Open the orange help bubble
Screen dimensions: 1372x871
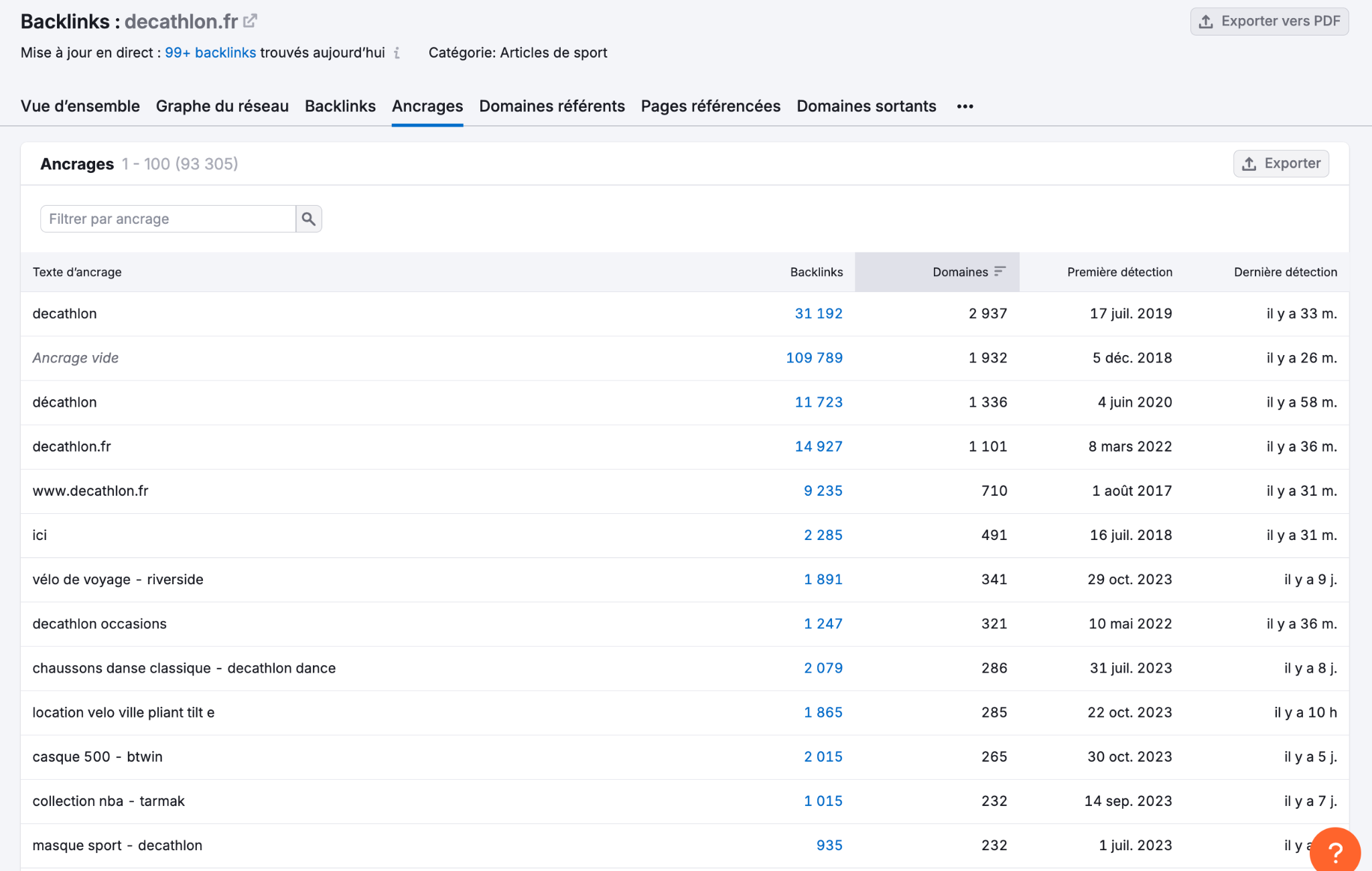tap(1335, 851)
